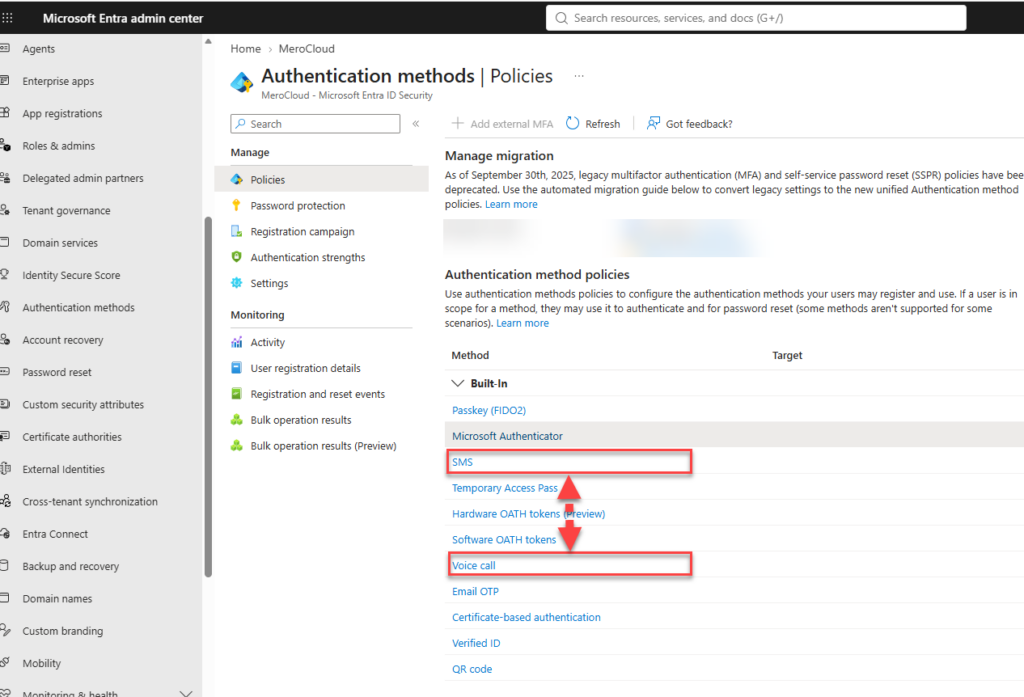The width and height of the screenshot is (1024, 697).
Task: Focus the Manage menu Search box
Action: (315, 123)
